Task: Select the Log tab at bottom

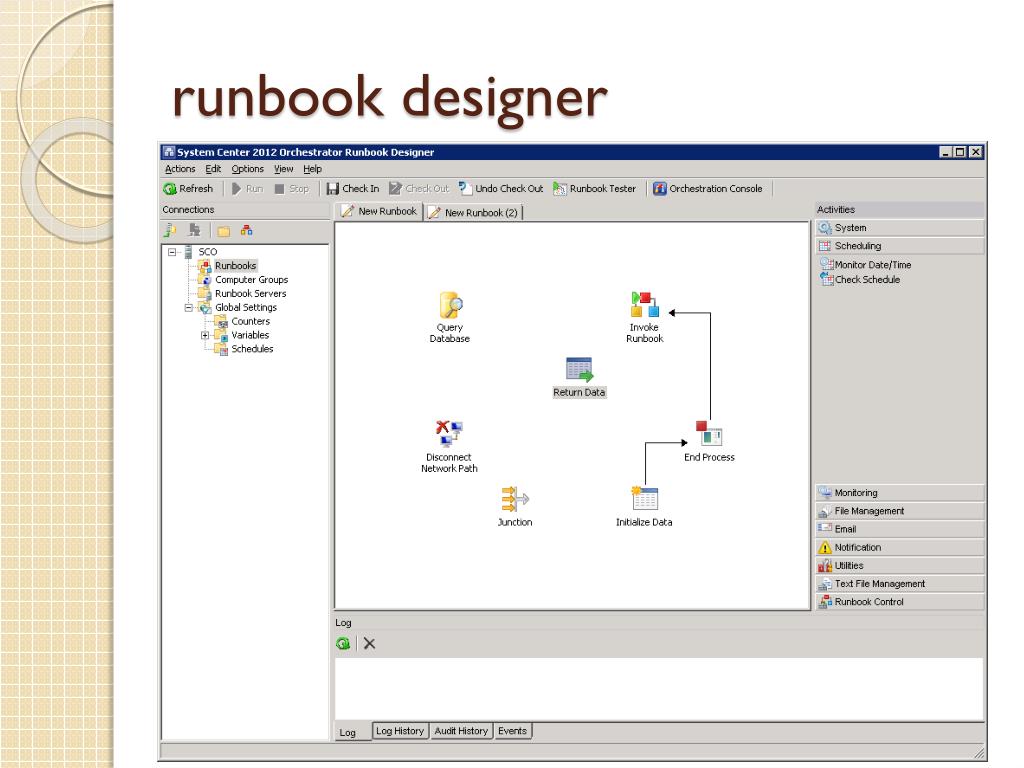Action: coord(347,733)
